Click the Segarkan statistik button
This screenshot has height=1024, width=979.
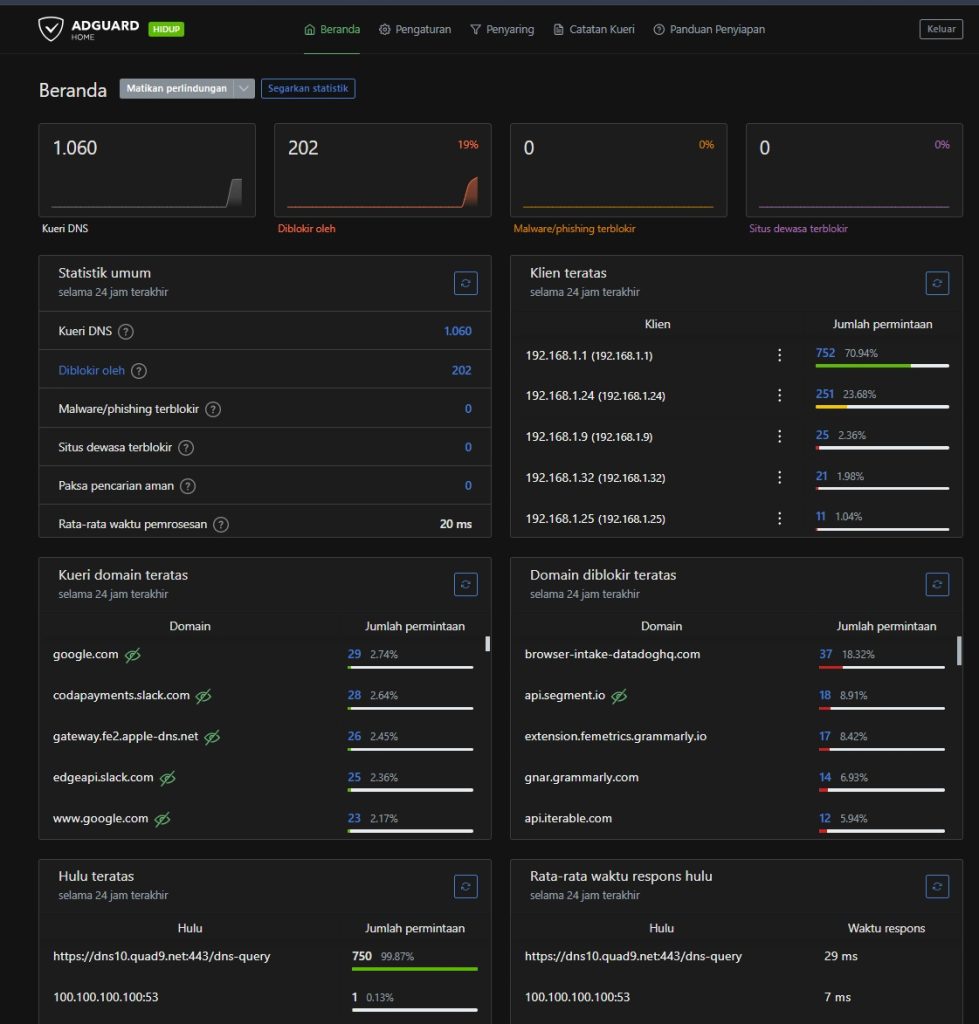[x=308, y=89]
